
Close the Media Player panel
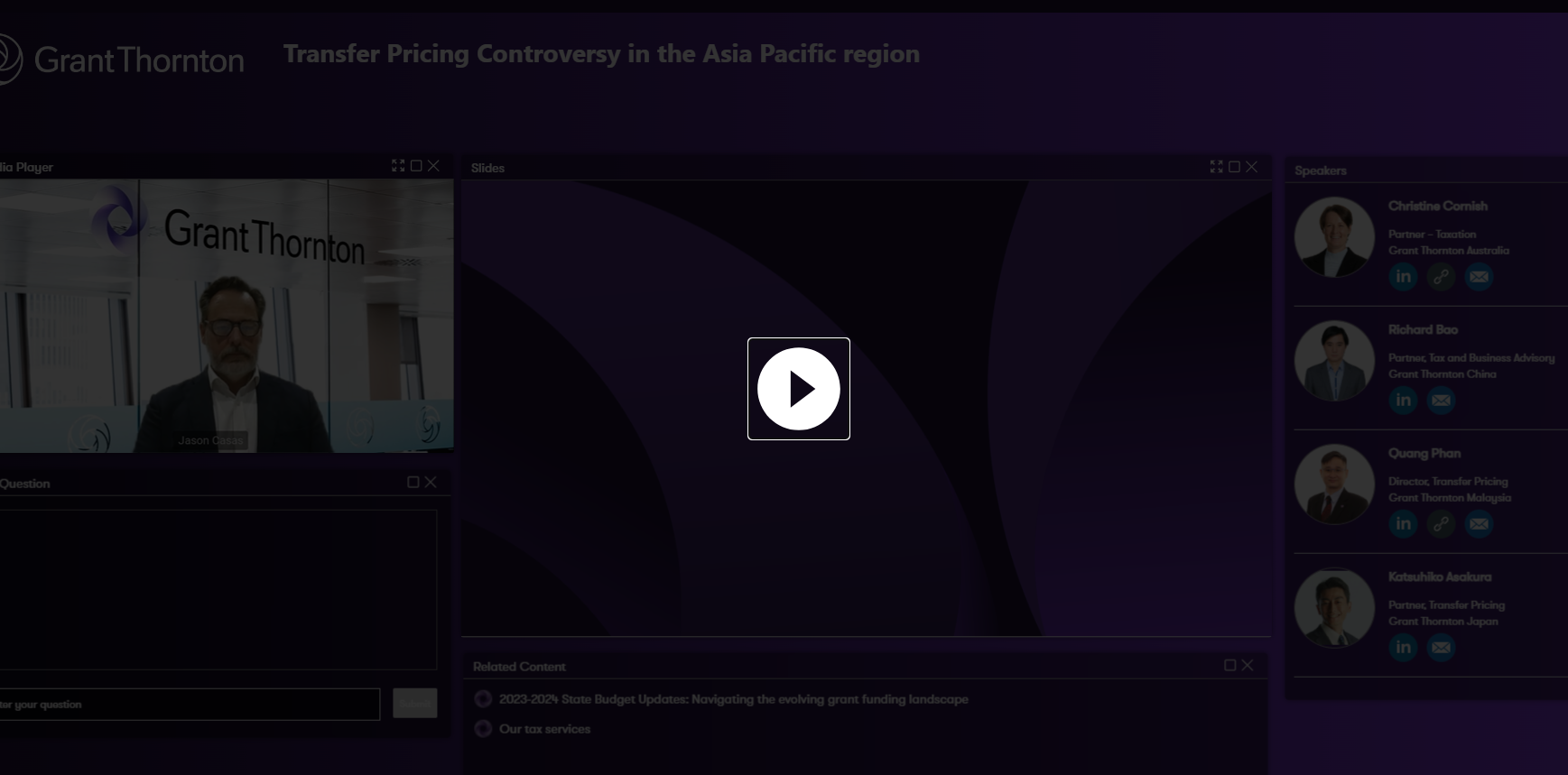433,166
